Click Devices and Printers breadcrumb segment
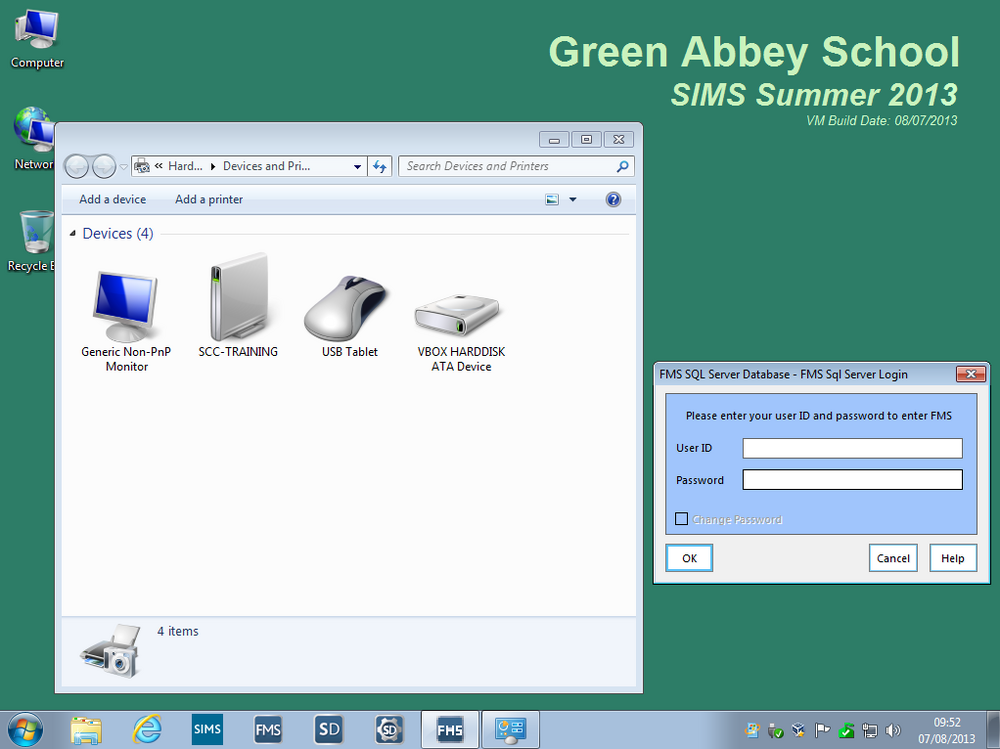 pos(267,166)
